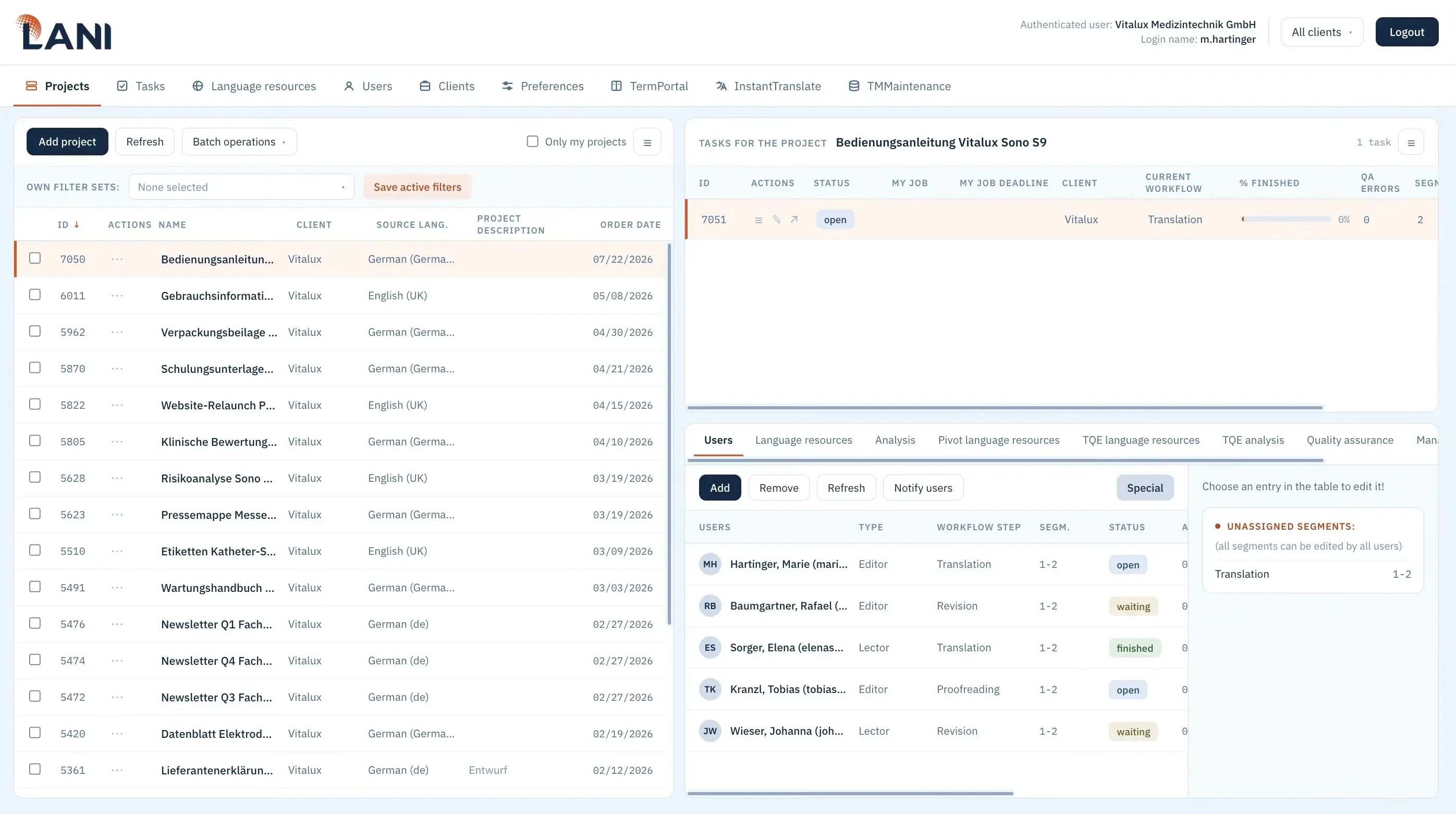
Task: Click the ES avatar for Sorger, Elena
Action: (x=710, y=648)
